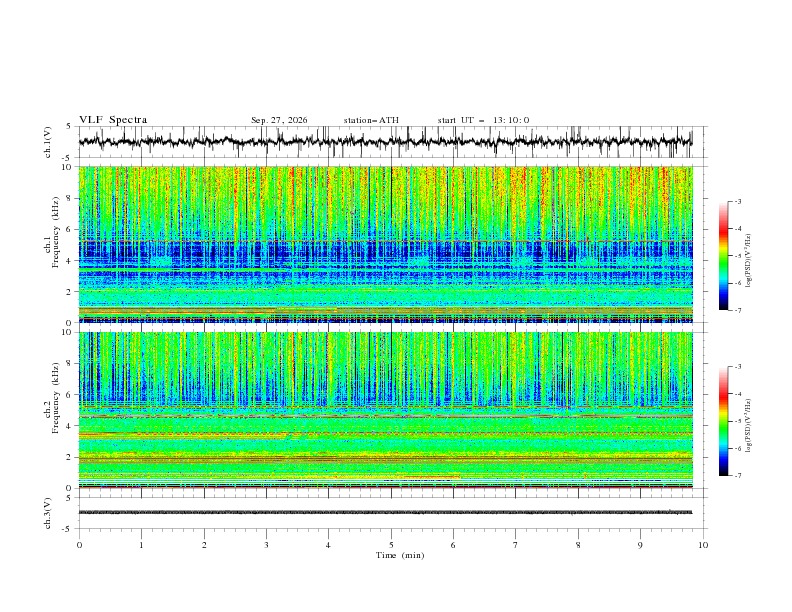Click the ch.3(V) axis label
The image size is (792, 612).
tap(48, 513)
